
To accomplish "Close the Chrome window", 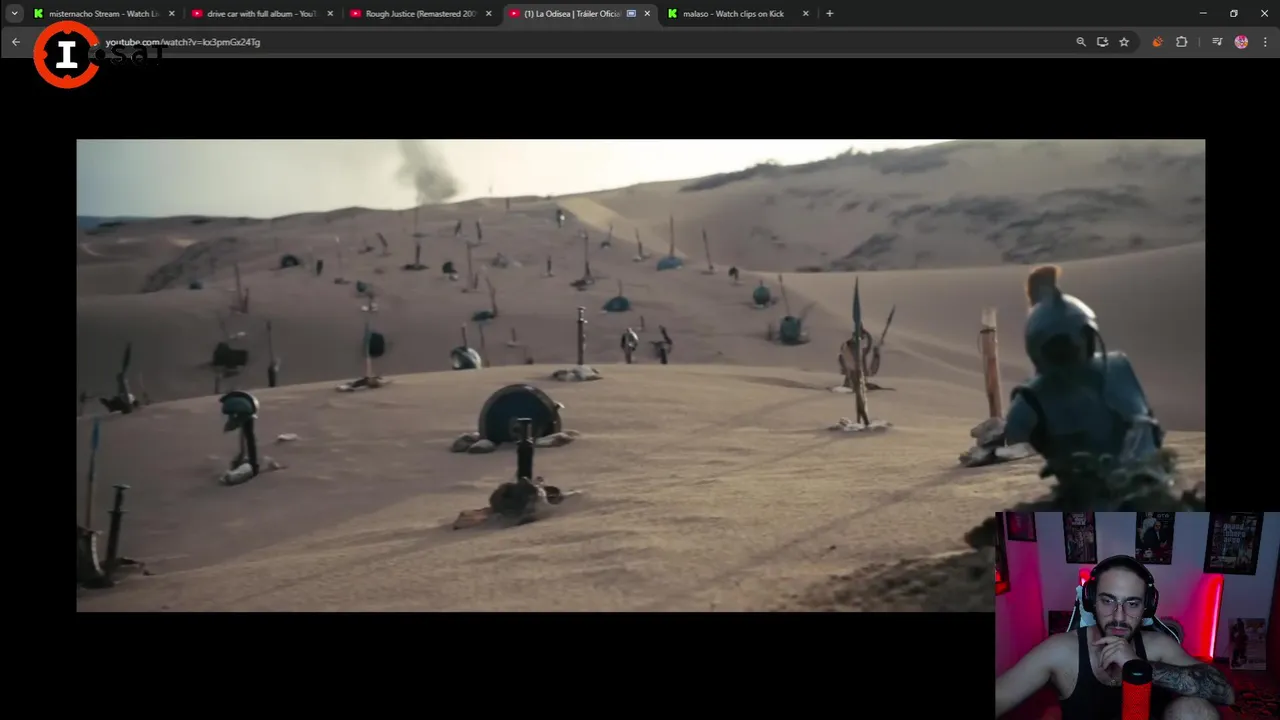I will click(x=1264, y=13).
